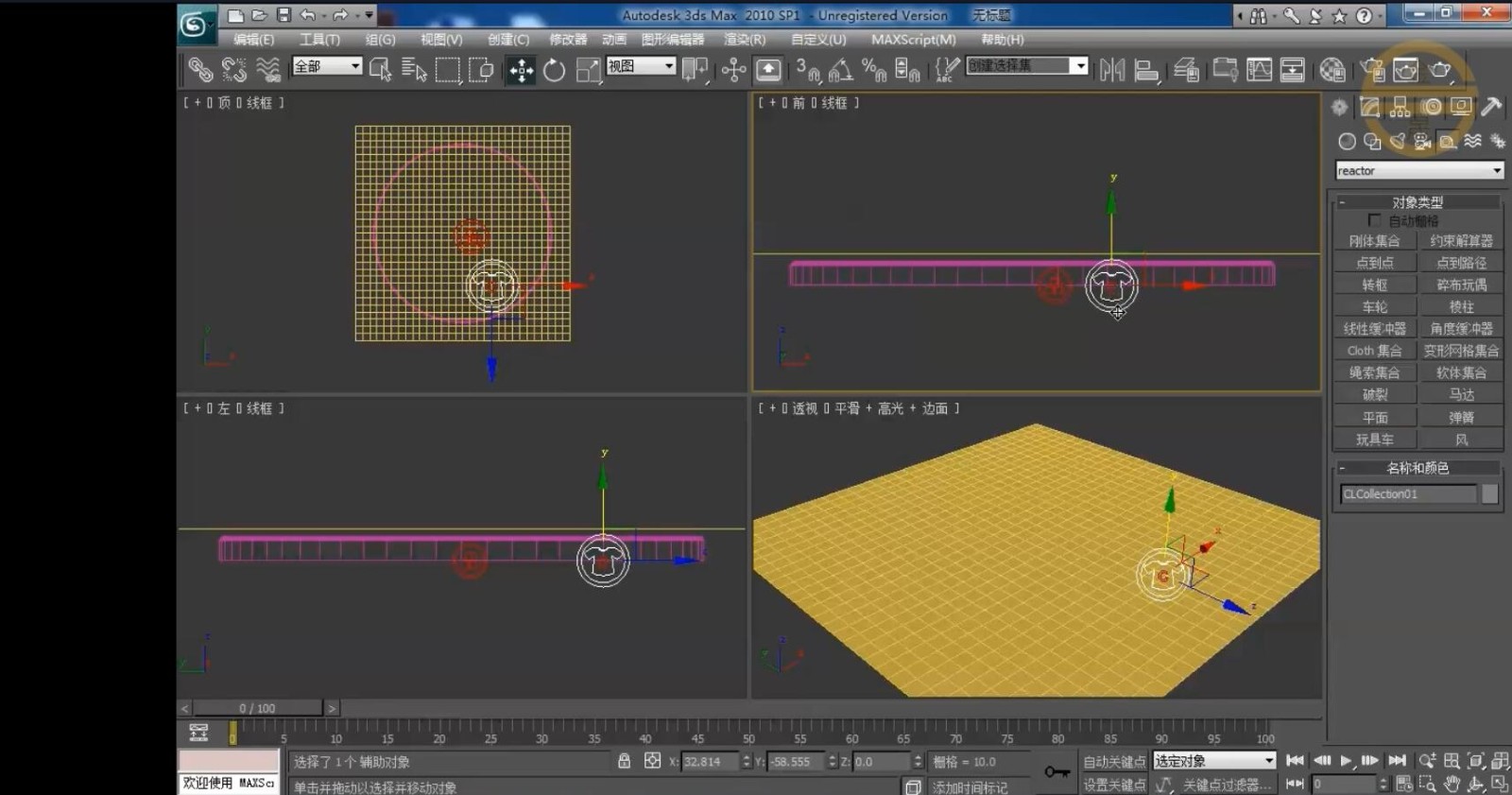This screenshot has height=795, width=1512.
Task: Open the reactor category dropdown
Action: [x=1418, y=171]
